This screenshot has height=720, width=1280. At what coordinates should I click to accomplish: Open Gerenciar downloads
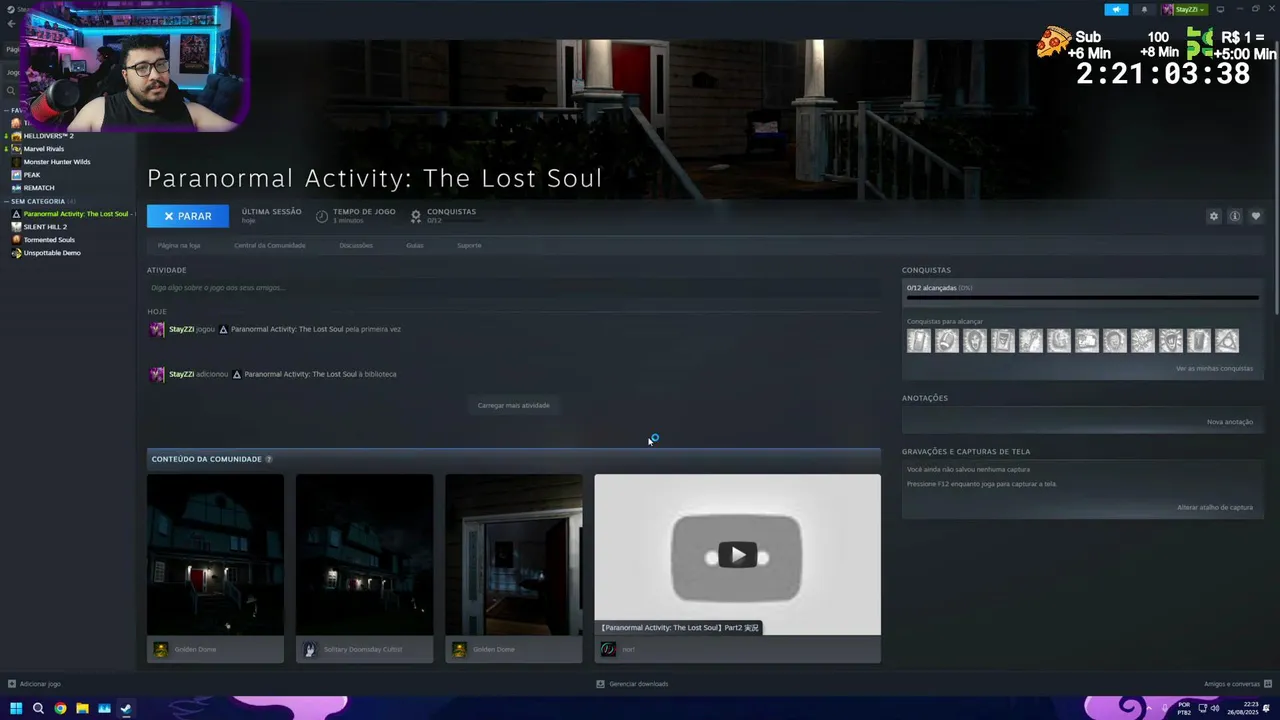[632, 684]
